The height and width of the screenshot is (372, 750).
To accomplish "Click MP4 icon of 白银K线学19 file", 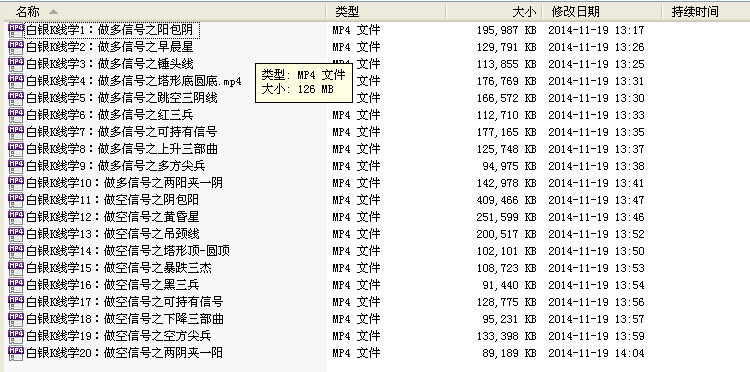I will (x=16, y=336).
